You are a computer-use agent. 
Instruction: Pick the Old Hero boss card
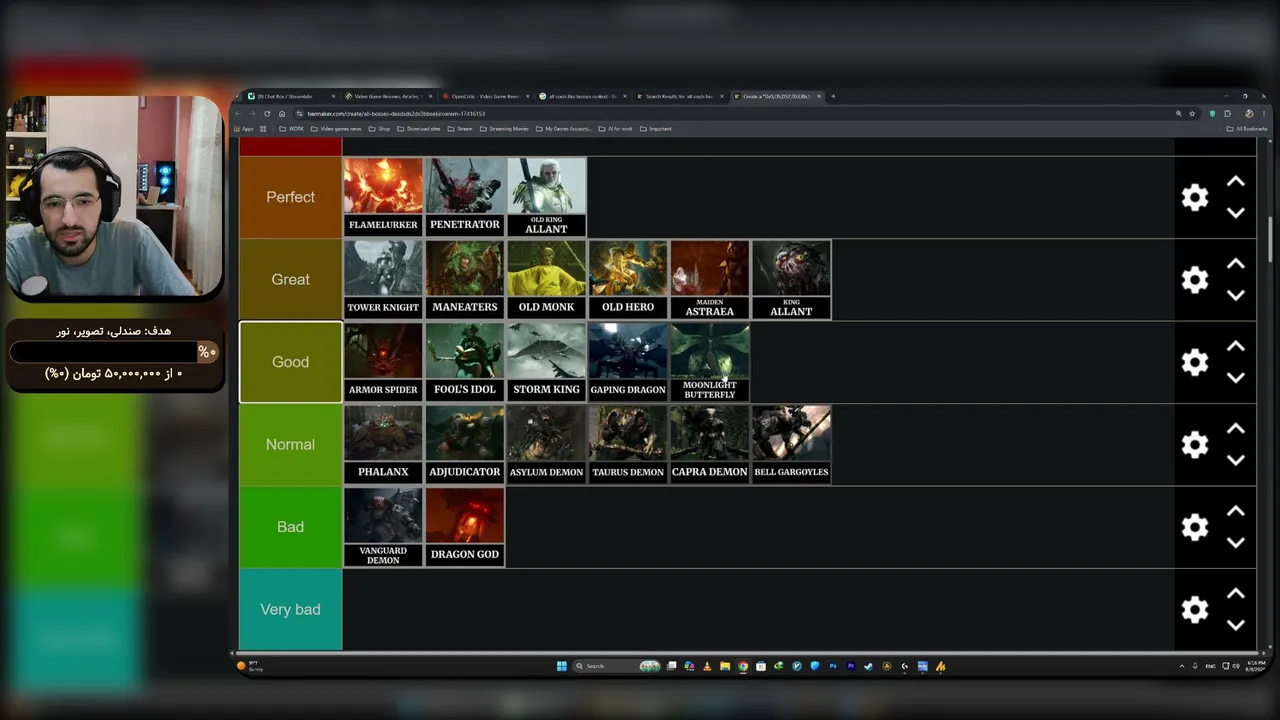628,280
